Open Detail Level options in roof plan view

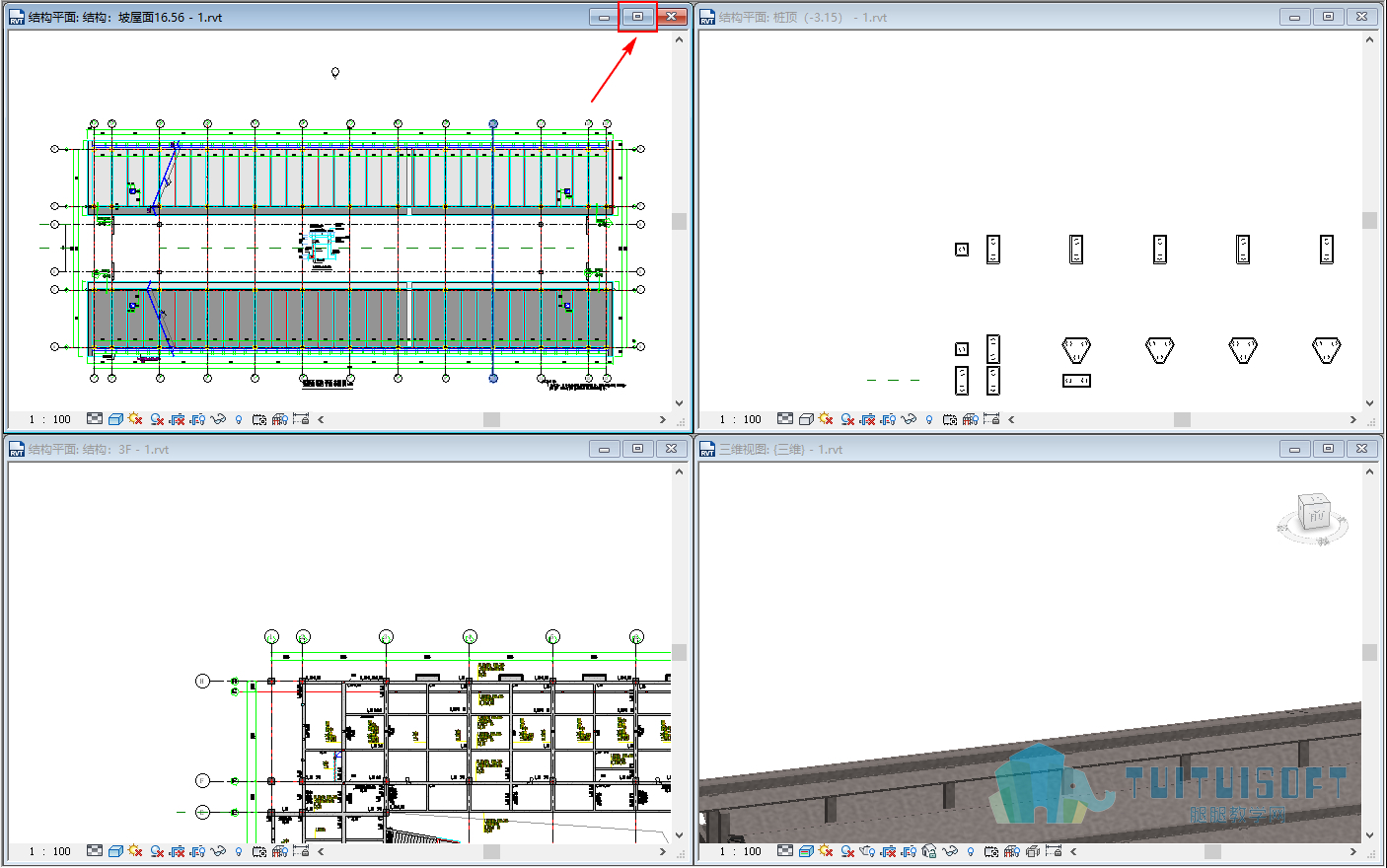pyautogui.click(x=95, y=419)
